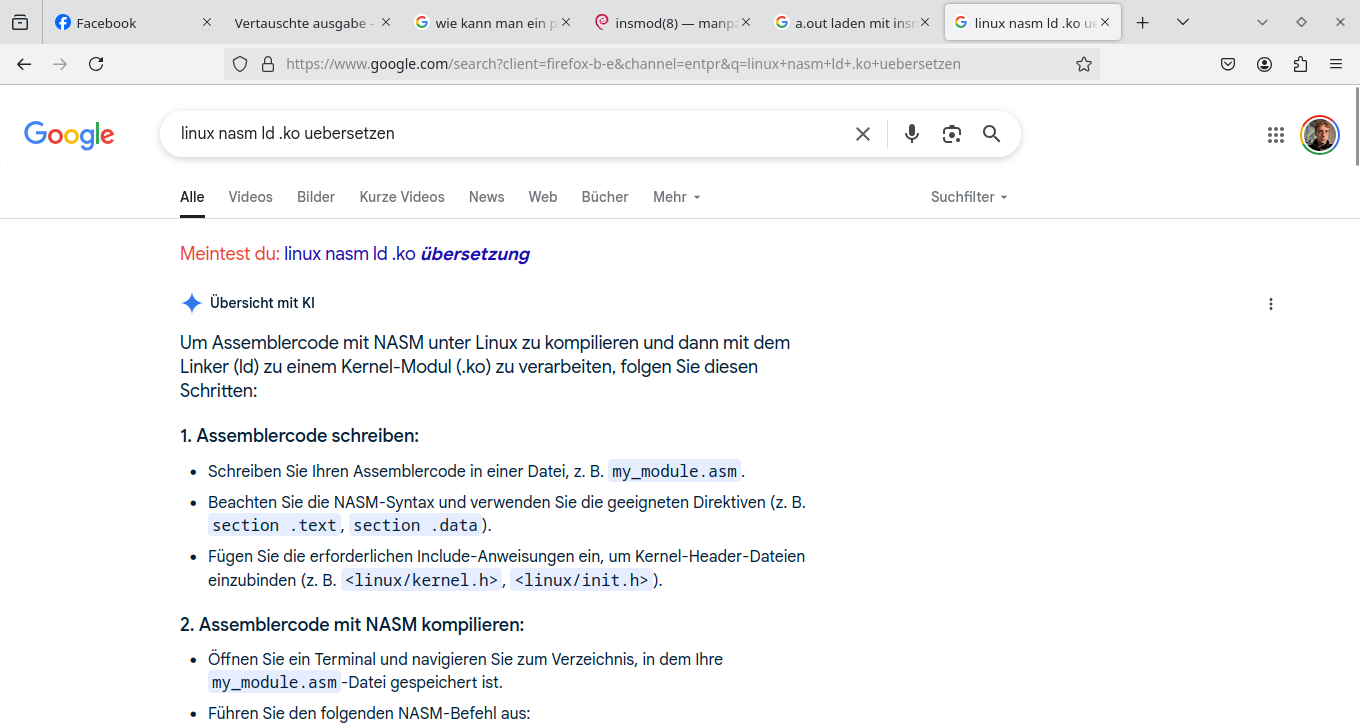
Task: Open Firefox's Pocket save feature
Action: pyautogui.click(x=1228, y=63)
